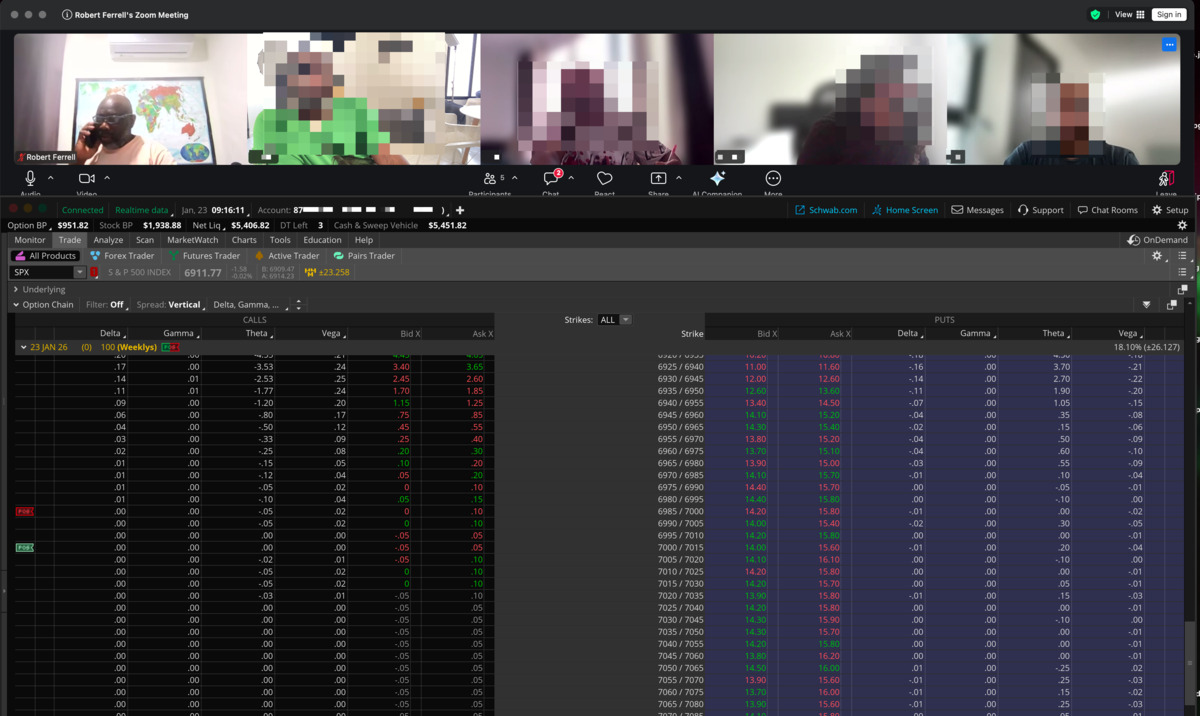The image size is (1200, 716).
Task: Open the SPX symbol dropdown arrow
Action: click(80, 273)
